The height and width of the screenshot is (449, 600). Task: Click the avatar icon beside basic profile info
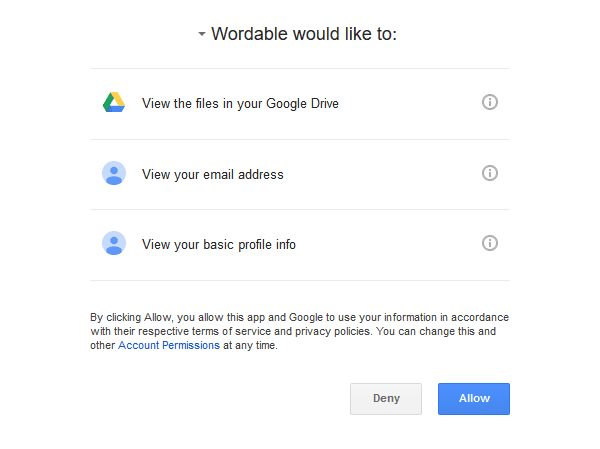(x=114, y=243)
